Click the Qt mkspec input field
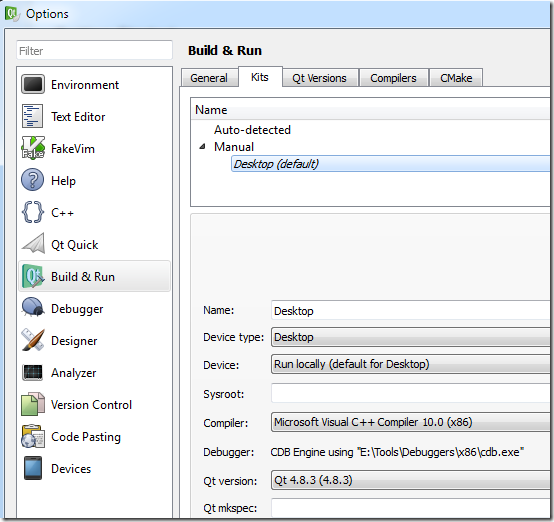554x522 pixels. [x=410, y=508]
